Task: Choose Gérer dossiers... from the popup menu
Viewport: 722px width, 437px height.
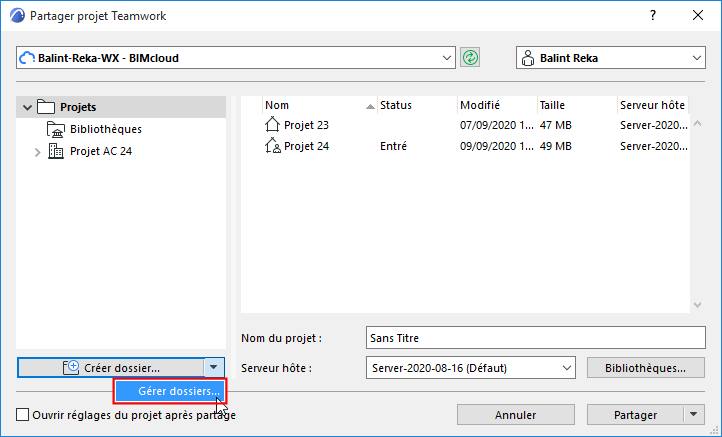Action: tap(170, 391)
